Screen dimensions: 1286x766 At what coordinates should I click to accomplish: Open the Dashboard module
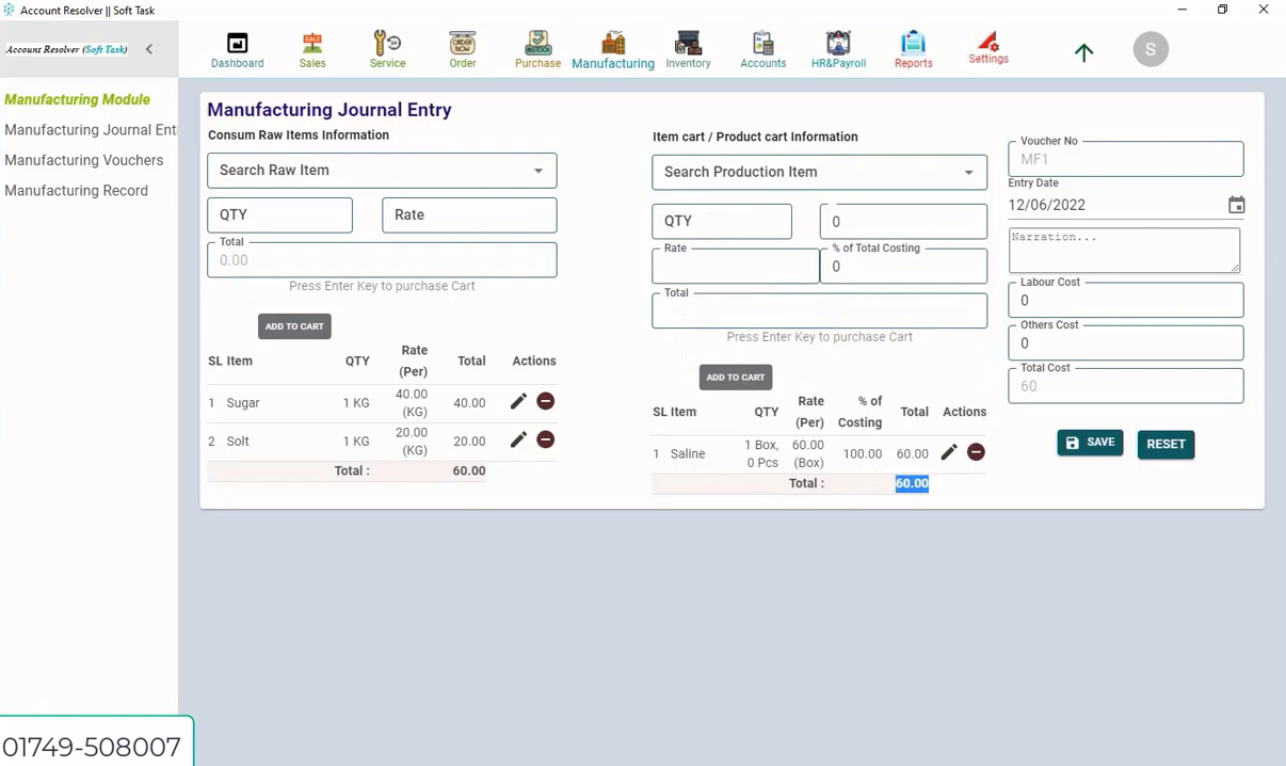pos(237,48)
